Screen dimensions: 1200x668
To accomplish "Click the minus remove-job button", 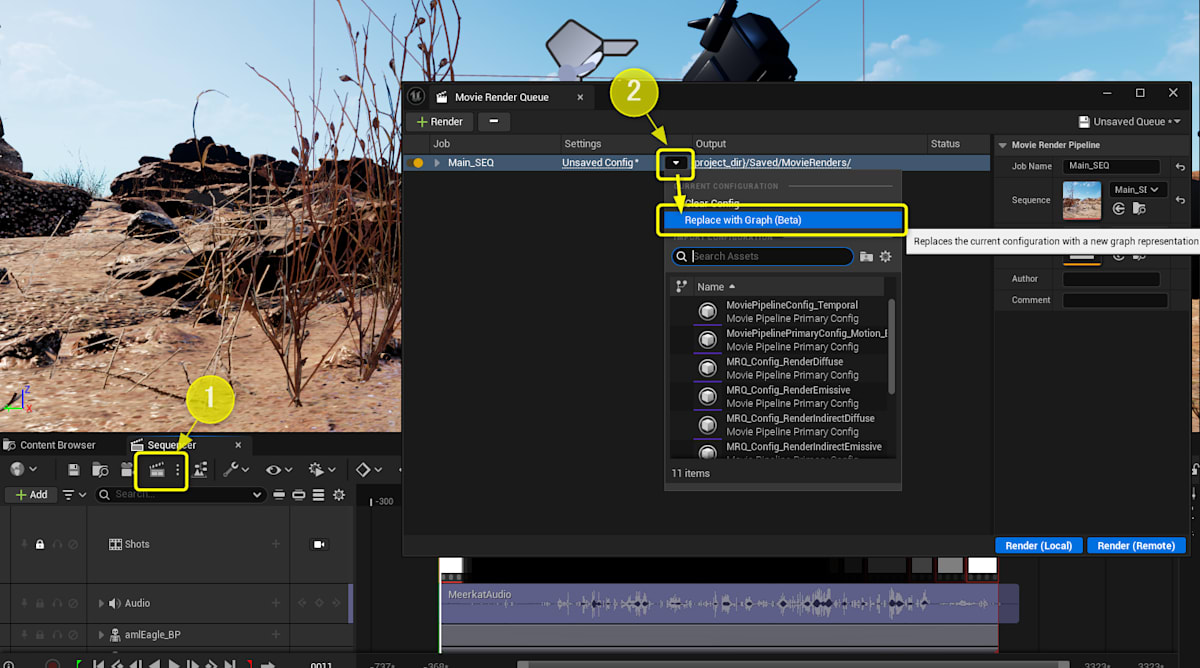I will click(x=494, y=122).
